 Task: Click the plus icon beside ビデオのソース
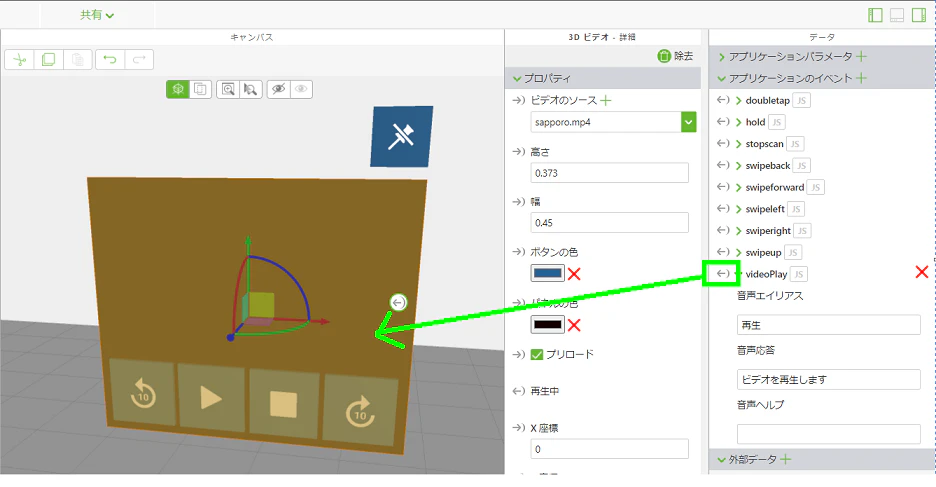[605, 100]
